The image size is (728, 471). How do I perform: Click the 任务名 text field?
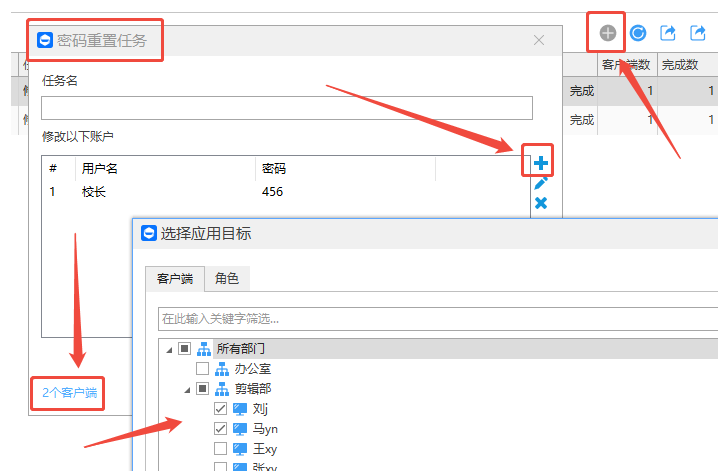pos(286,108)
